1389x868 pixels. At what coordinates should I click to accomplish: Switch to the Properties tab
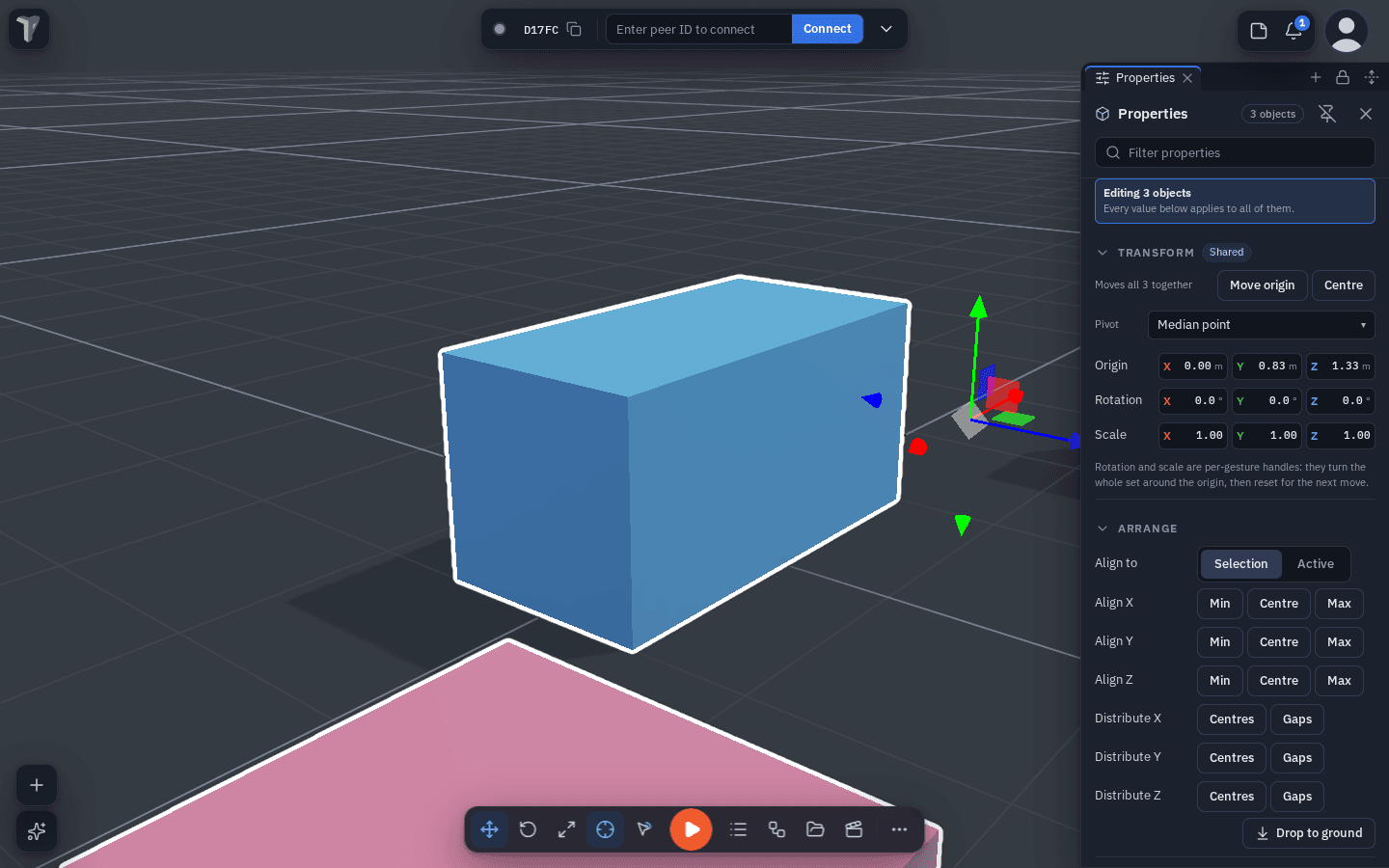[1145, 78]
